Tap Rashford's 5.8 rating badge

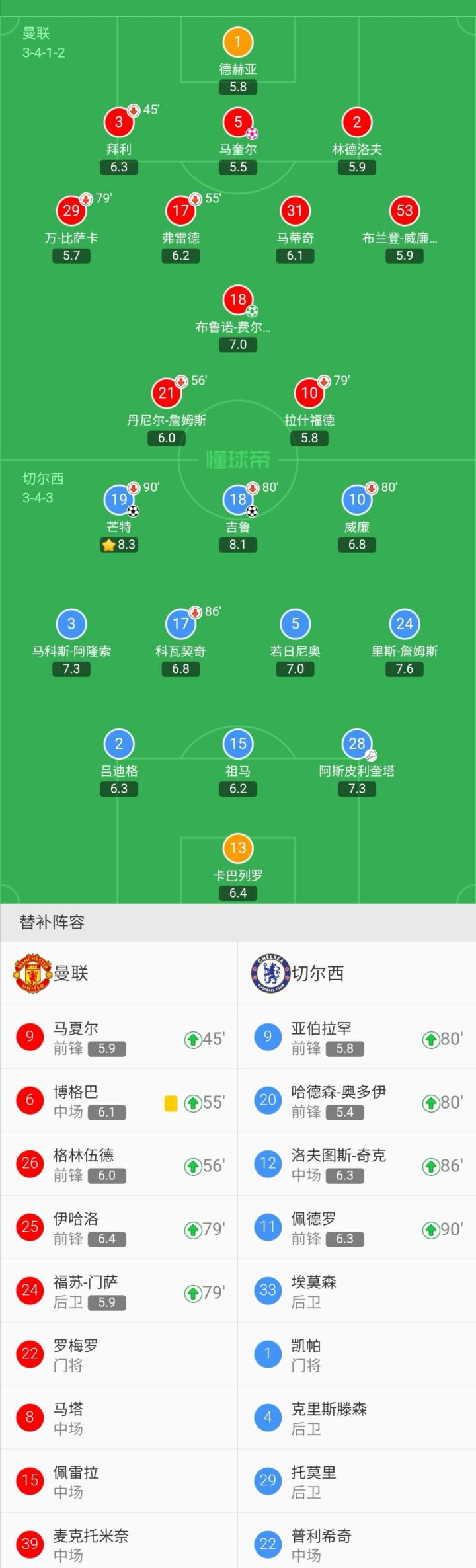(309, 438)
